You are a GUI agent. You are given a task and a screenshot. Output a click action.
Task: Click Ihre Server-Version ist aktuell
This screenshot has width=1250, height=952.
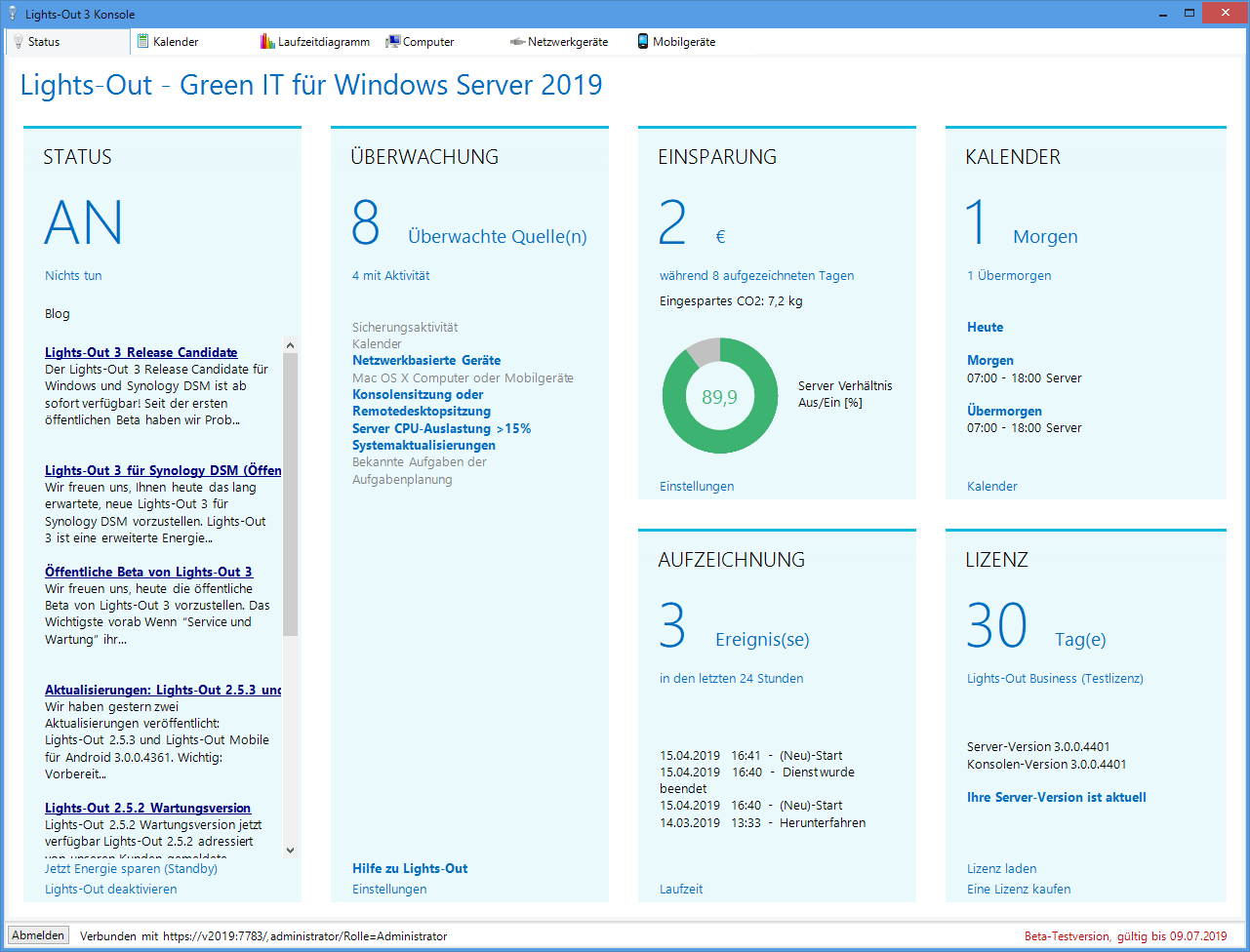click(x=1056, y=797)
